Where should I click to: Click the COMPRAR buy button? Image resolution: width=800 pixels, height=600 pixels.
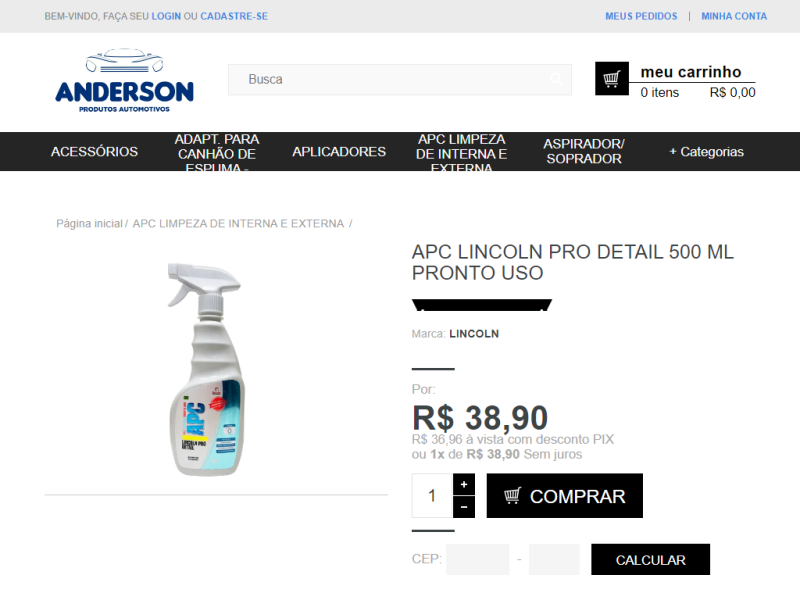[564, 495]
